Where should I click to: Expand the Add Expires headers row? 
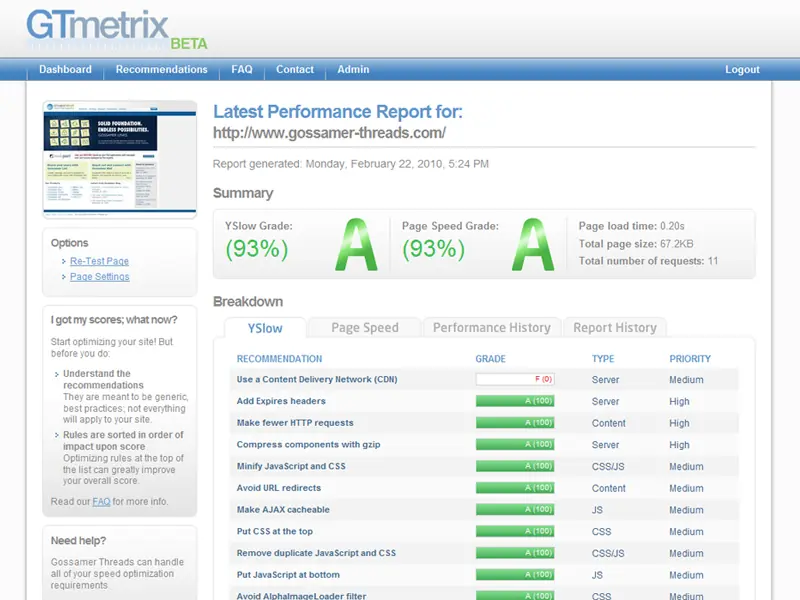point(484,401)
